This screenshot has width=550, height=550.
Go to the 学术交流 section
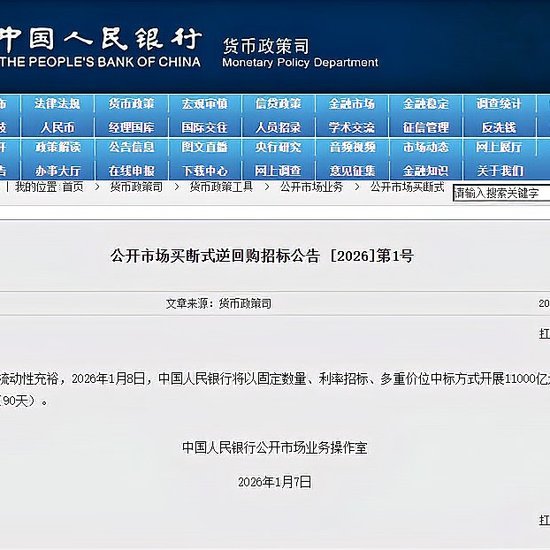point(352,128)
